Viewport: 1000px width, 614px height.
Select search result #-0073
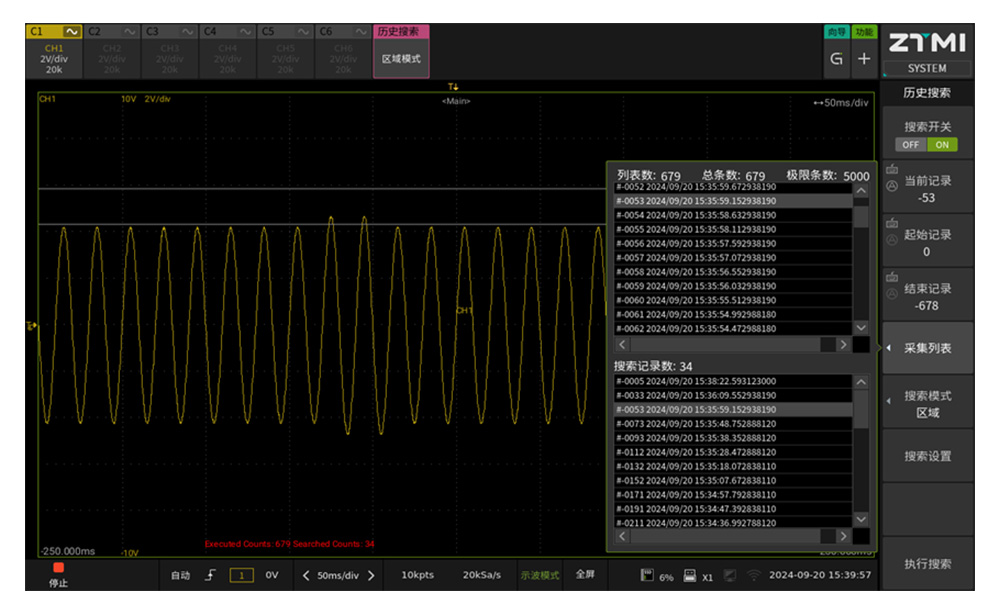click(733, 424)
